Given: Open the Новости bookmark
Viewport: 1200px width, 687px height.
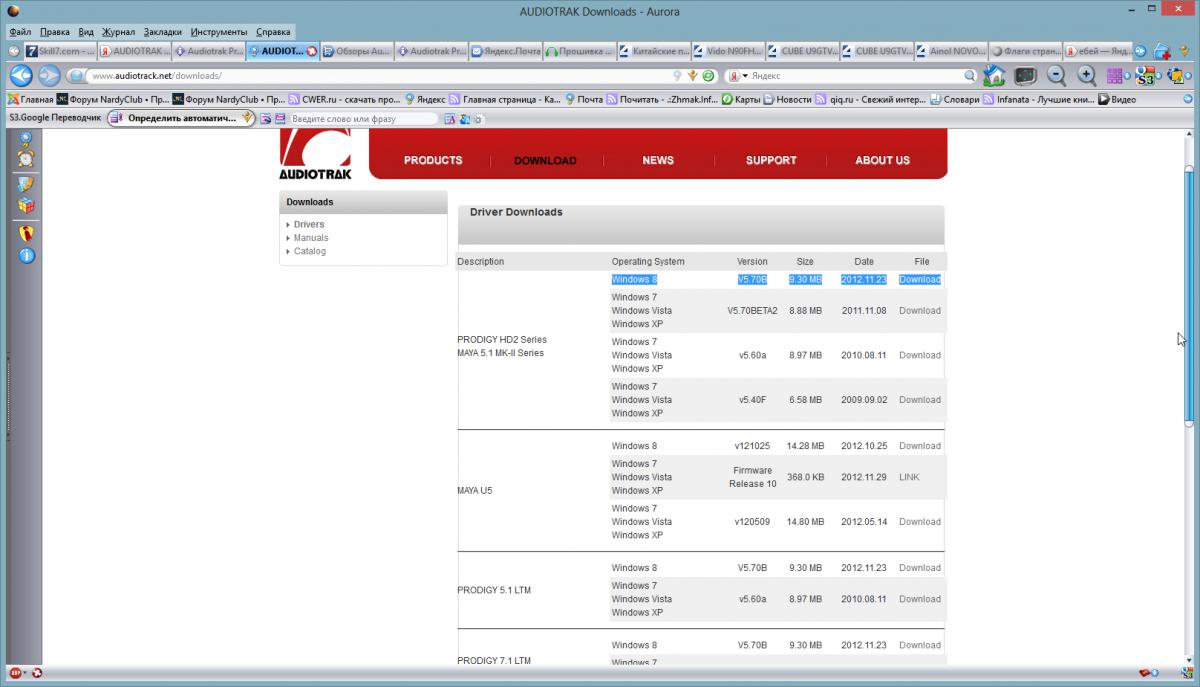Looking at the screenshot, I should click(786, 99).
